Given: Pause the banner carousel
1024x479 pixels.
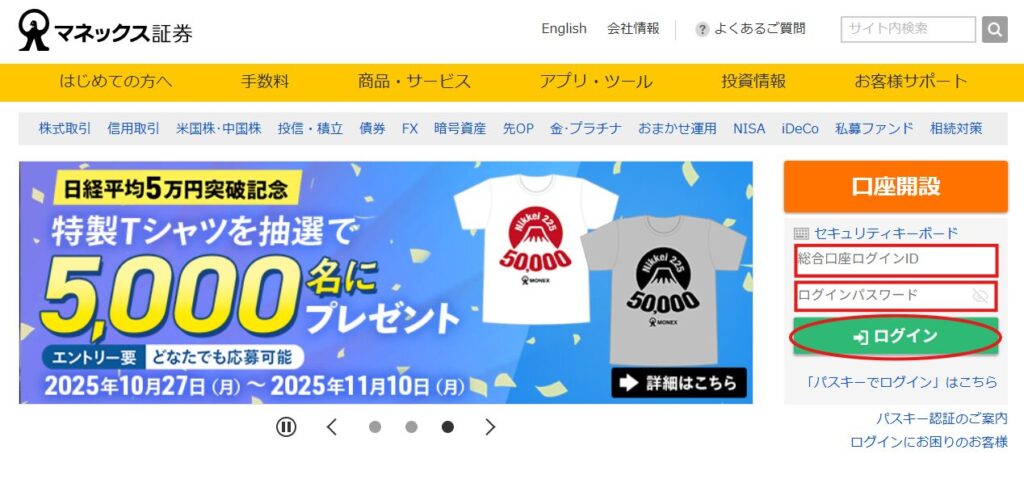Looking at the screenshot, I should coord(286,427).
